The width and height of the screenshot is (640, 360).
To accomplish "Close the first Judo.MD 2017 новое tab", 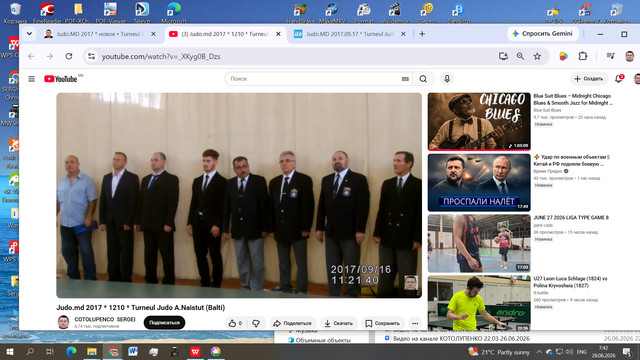I will [x=153, y=34].
